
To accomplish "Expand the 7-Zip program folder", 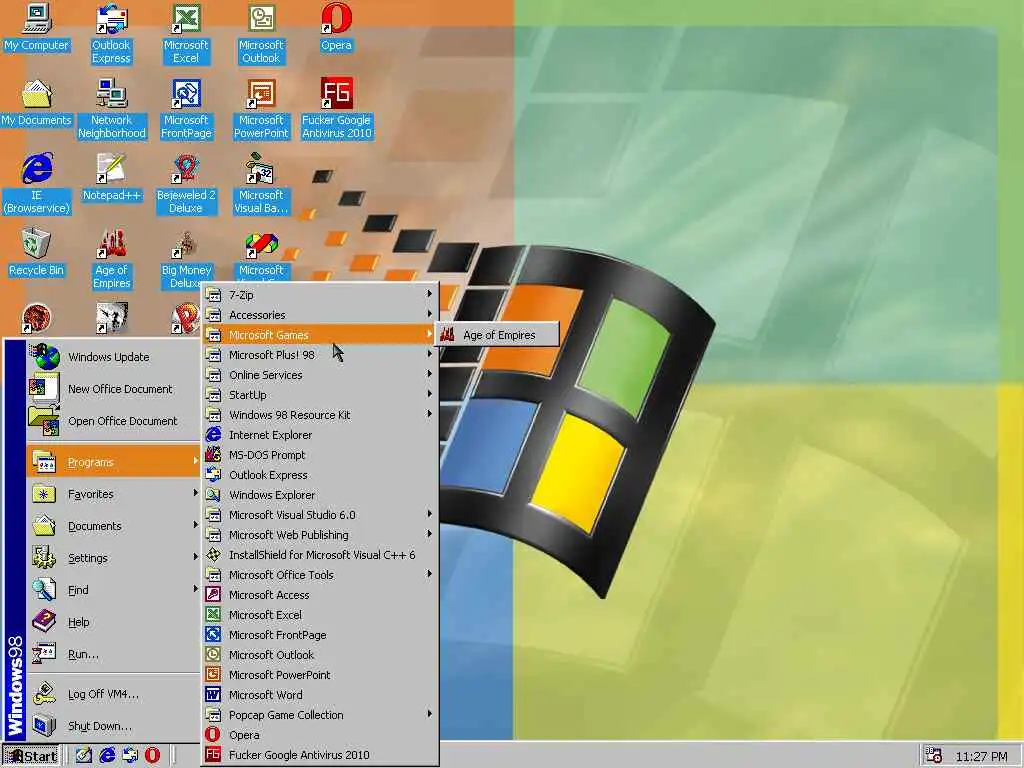I will coord(320,295).
